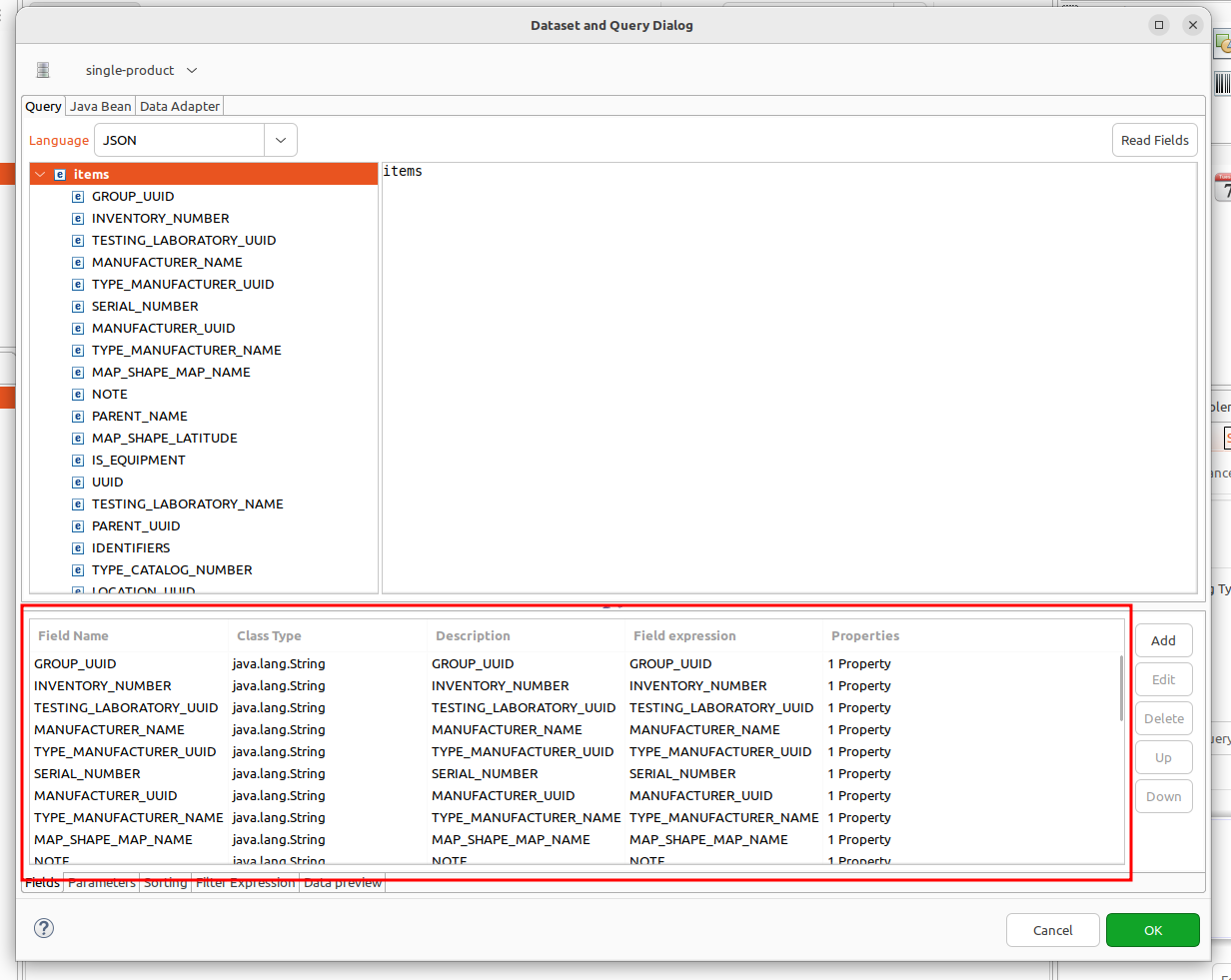Click the data adapter icon beside single-product
The image size is (1231, 980).
pyautogui.click(x=43, y=70)
